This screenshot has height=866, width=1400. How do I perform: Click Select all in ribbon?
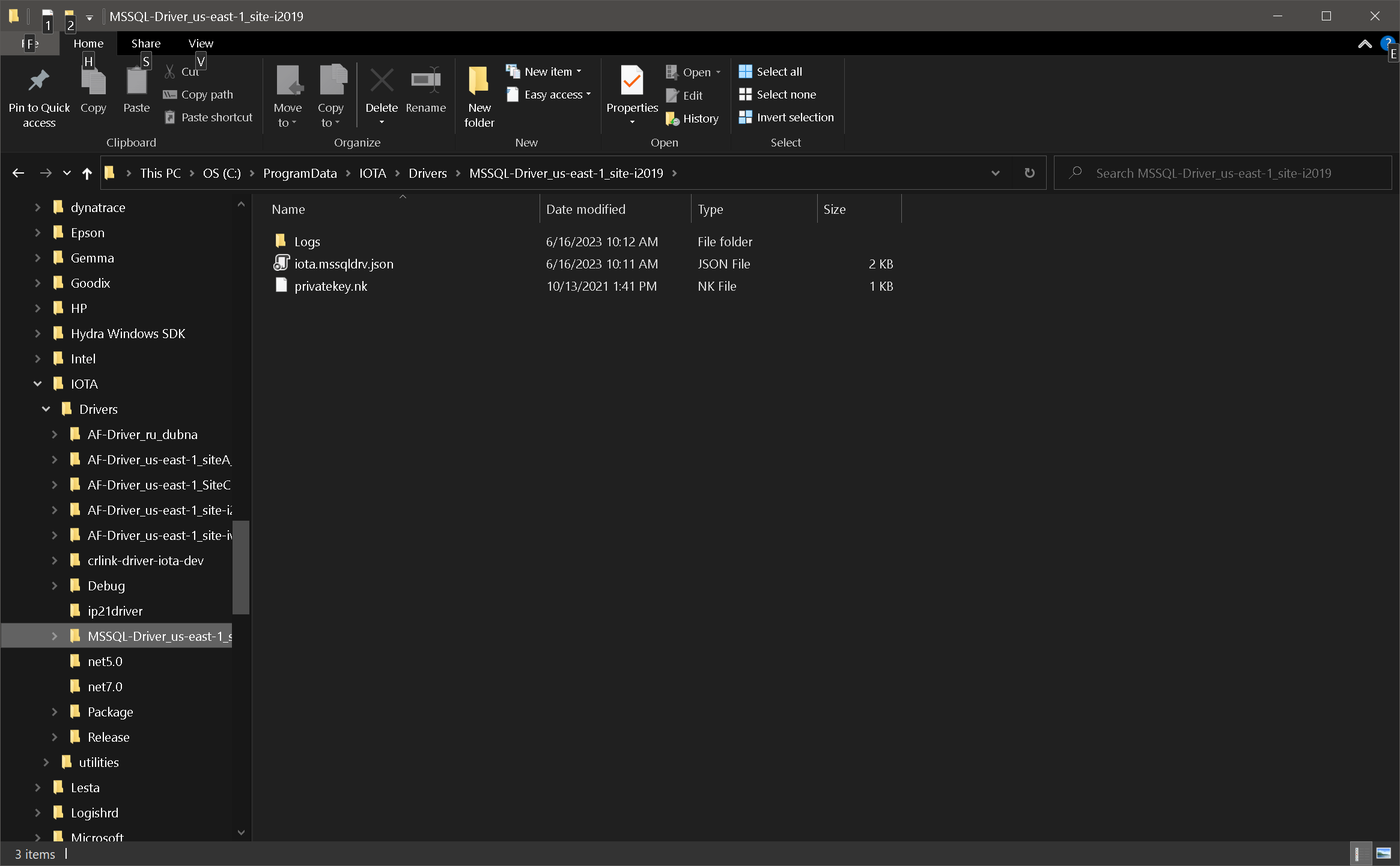[770, 71]
